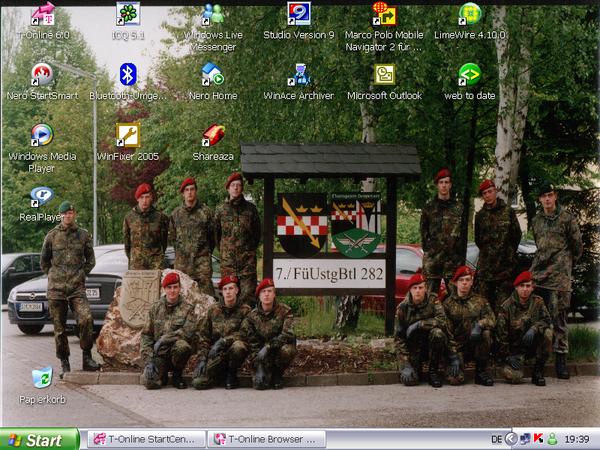
Task: Click the network computers tray icon
Action: click(x=525, y=439)
